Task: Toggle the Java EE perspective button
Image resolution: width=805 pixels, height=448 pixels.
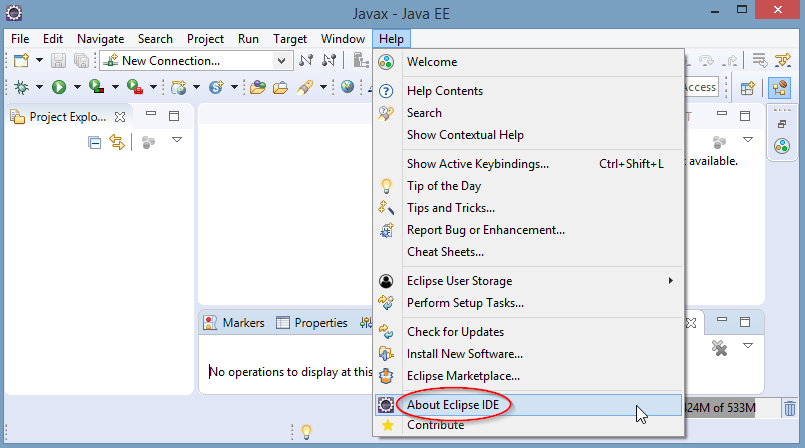Action: (x=778, y=88)
